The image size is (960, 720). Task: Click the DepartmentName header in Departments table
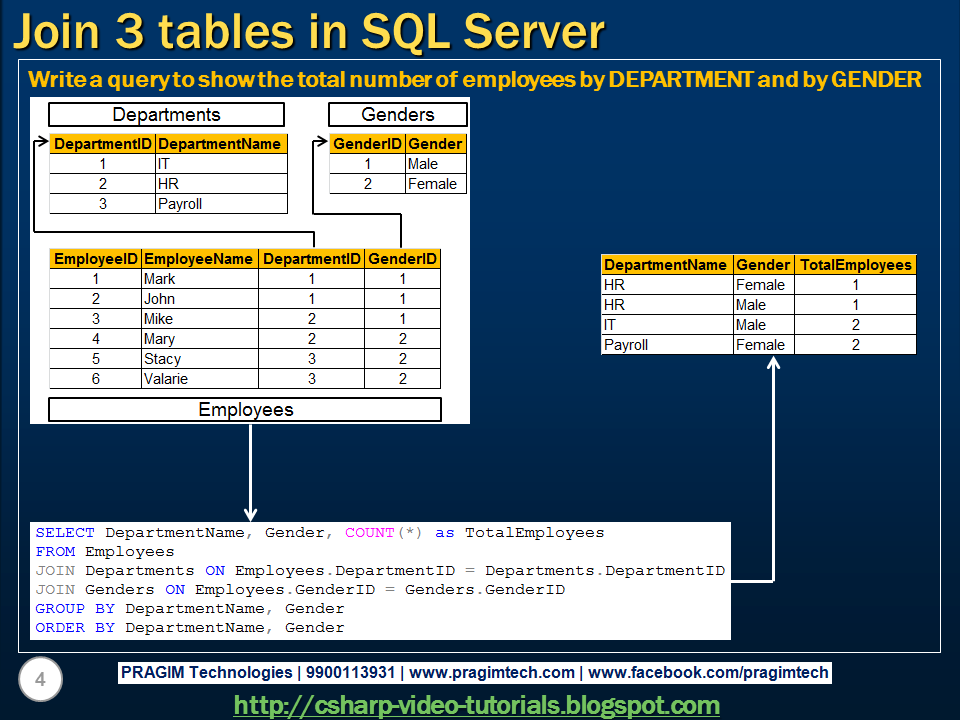point(221,144)
